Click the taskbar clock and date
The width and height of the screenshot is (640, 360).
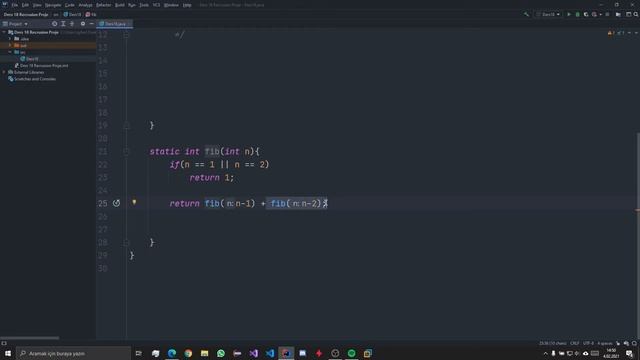611,353
